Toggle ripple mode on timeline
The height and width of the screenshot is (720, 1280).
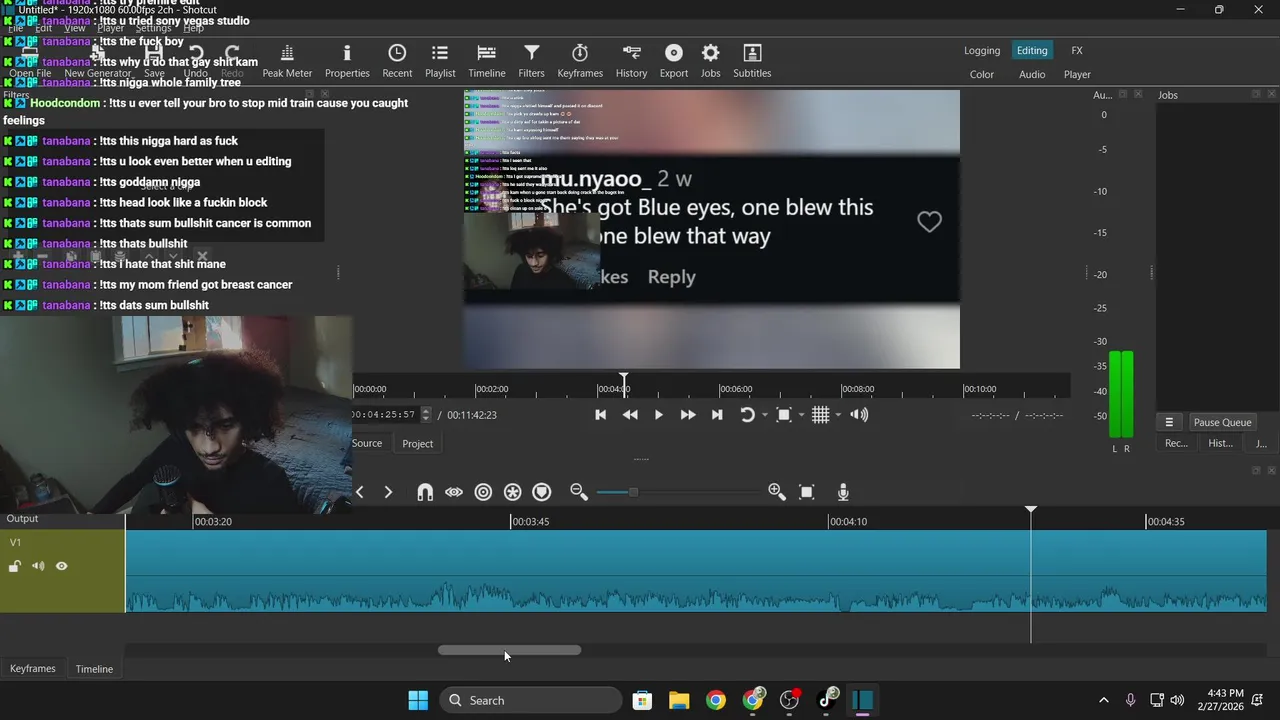click(x=483, y=492)
